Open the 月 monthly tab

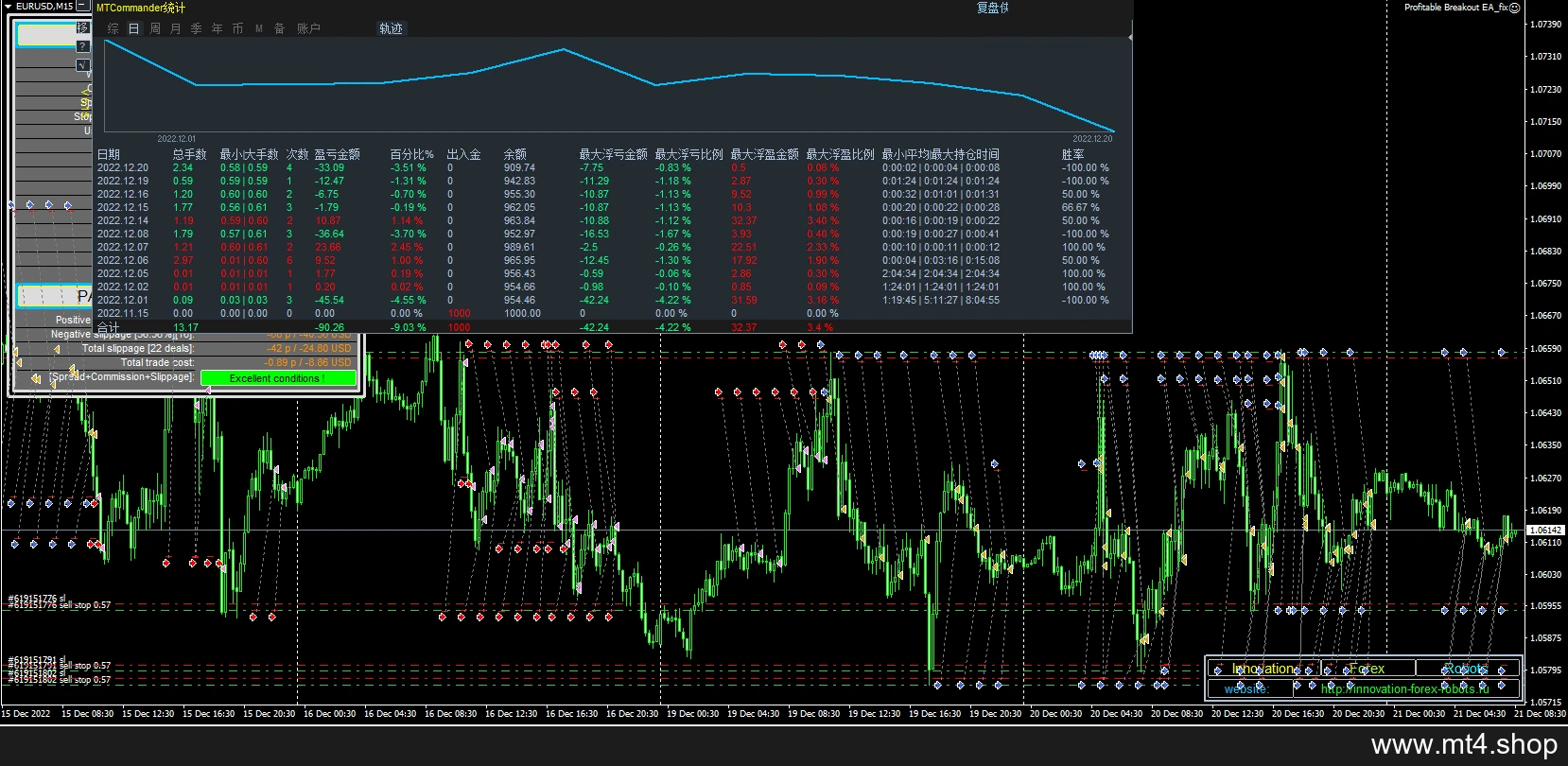[x=176, y=28]
